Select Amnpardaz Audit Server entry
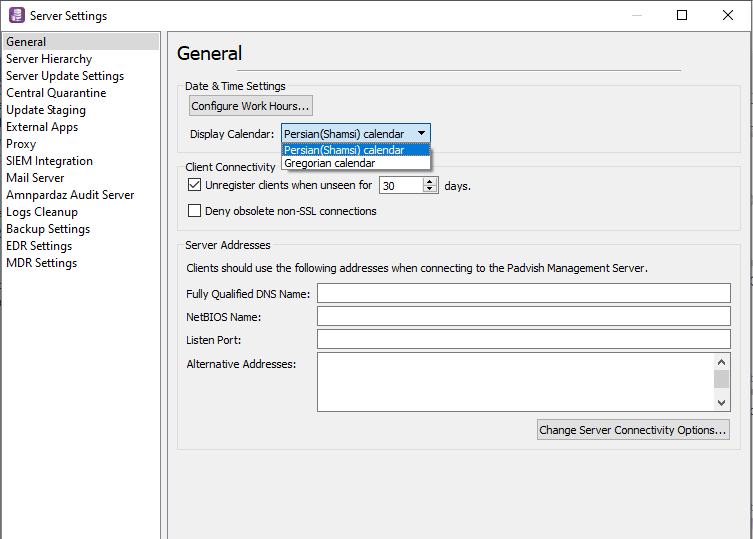The width and height of the screenshot is (753, 539). pyautogui.click(x=70, y=195)
